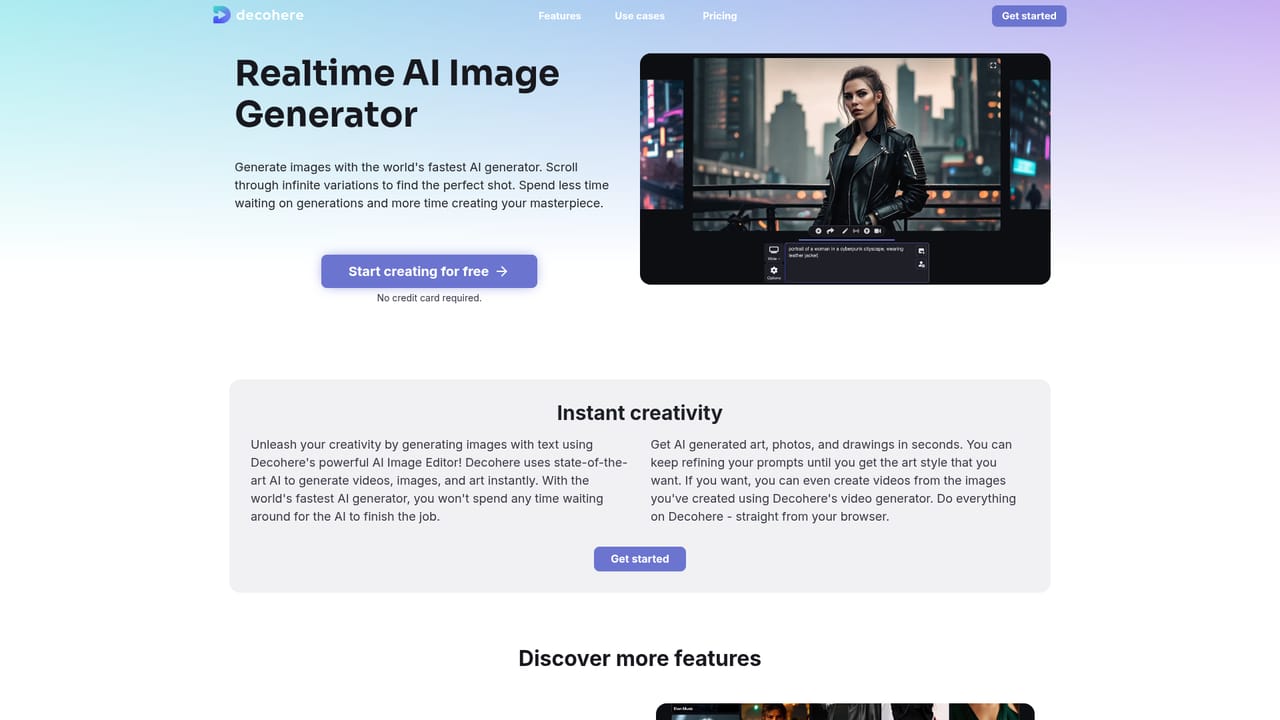Open the Features menu item
1280x720 pixels.
pos(559,16)
